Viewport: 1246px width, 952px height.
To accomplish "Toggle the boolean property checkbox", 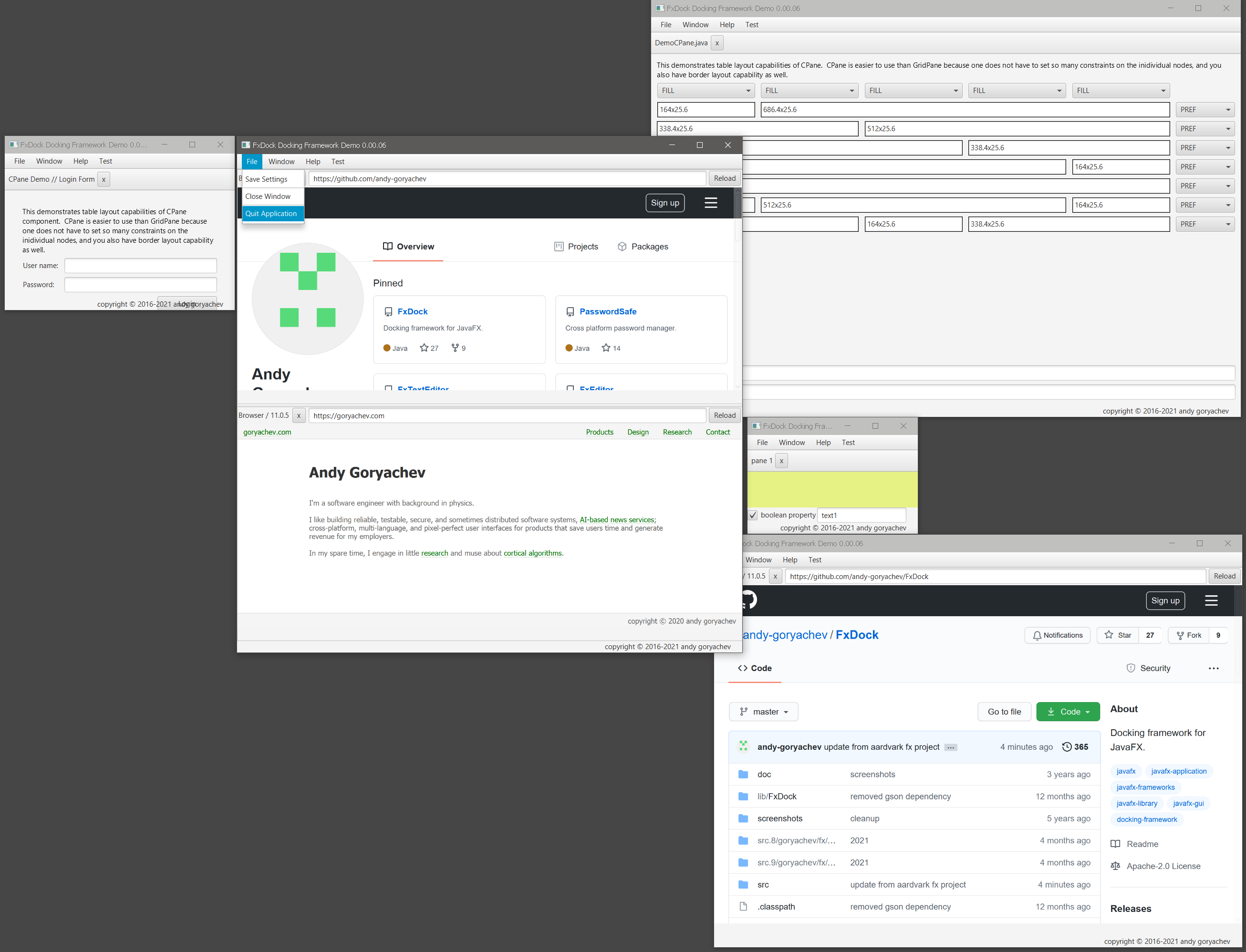I will click(753, 515).
